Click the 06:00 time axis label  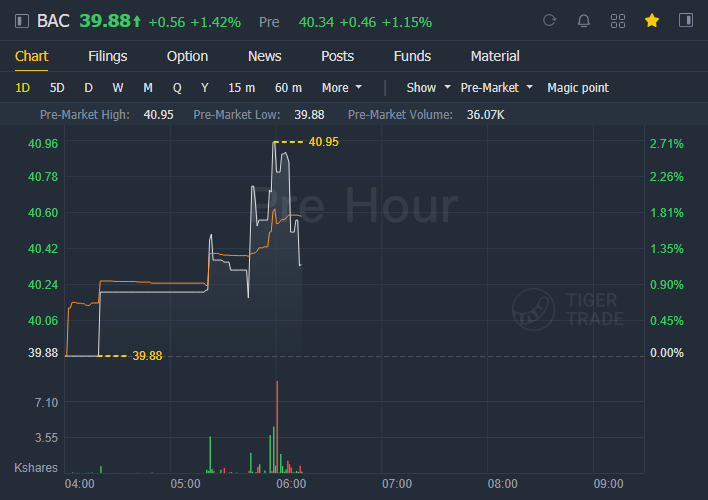click(291, 484)
